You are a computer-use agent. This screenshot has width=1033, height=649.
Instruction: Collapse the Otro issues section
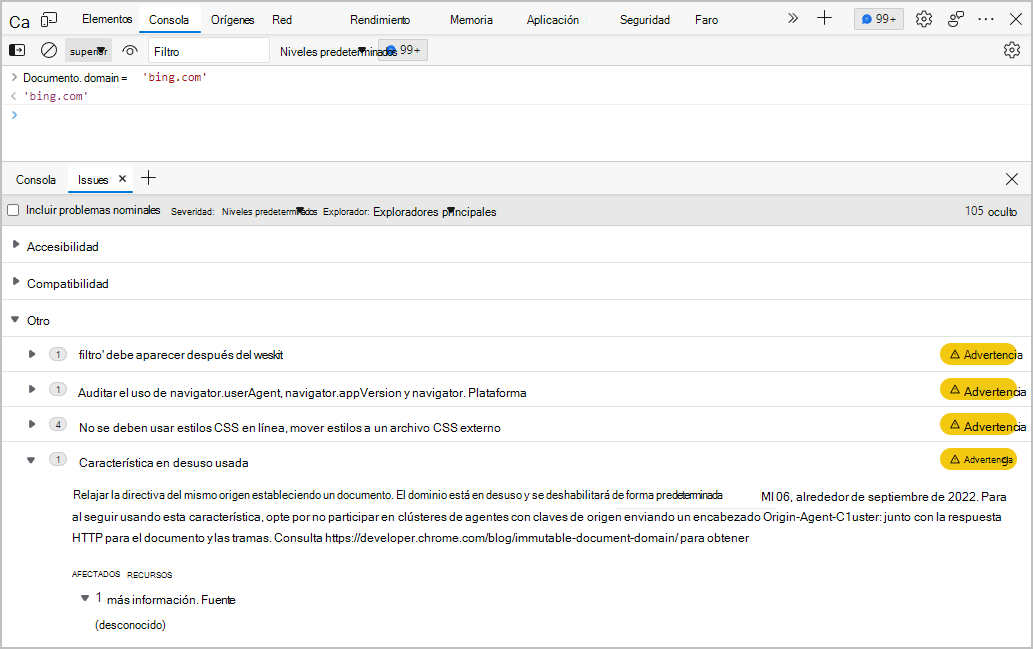(14, 320)
